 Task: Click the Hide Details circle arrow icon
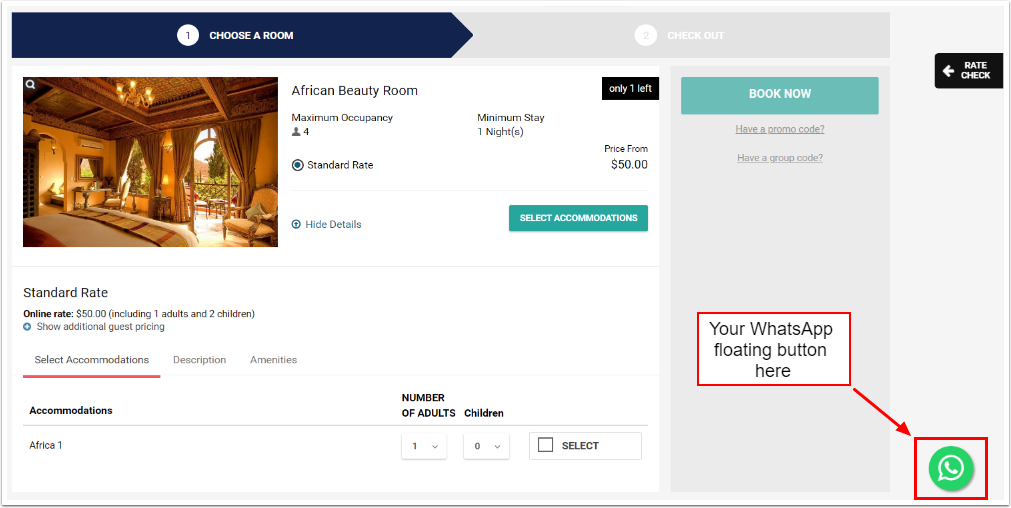296,224
